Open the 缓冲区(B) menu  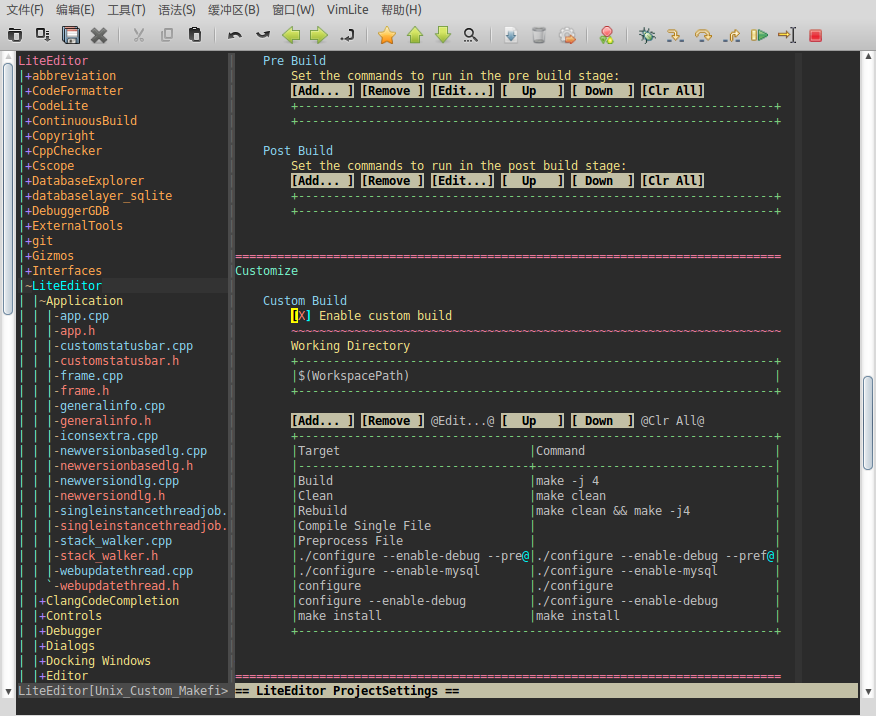coord(234,10)
